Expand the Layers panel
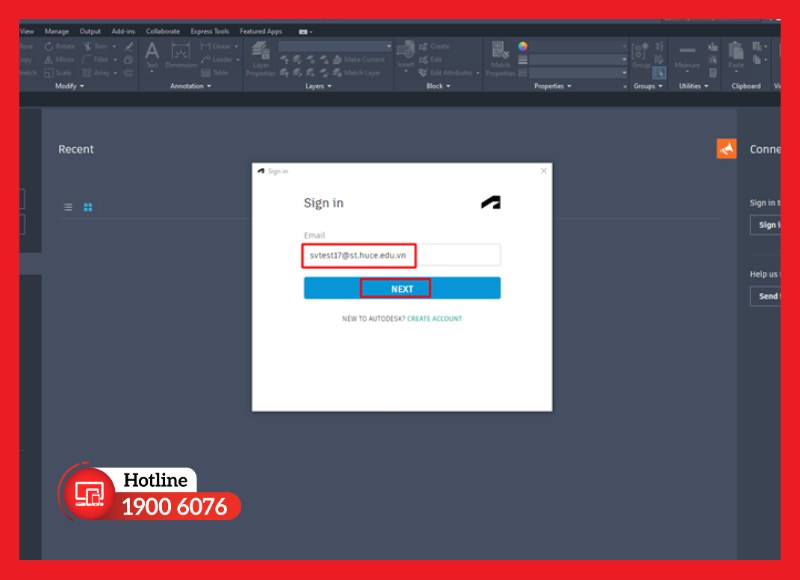Image resolution: width=800 pixels, height=580 pixels. tap(318, 86)
